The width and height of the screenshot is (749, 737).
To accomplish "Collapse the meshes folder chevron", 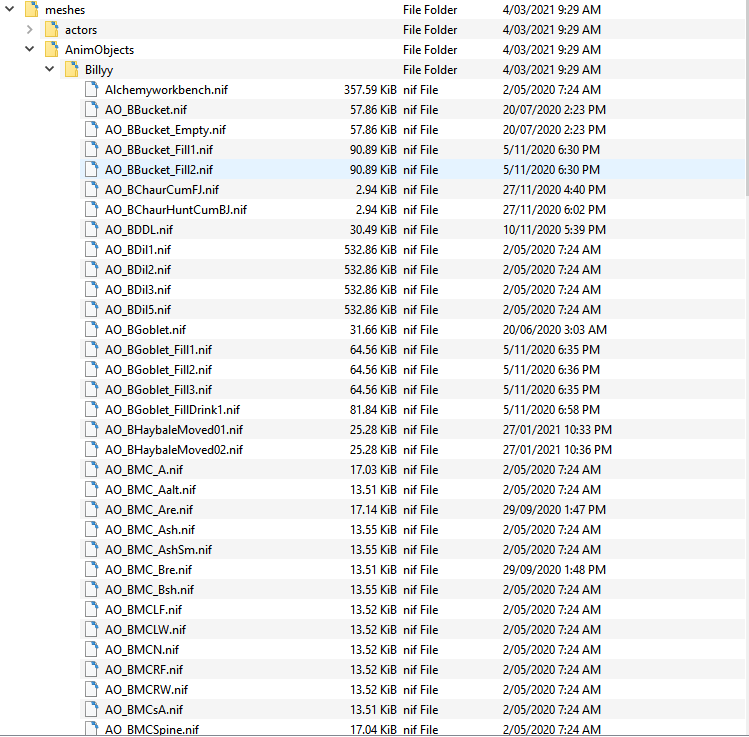I will tap(10, 9).
